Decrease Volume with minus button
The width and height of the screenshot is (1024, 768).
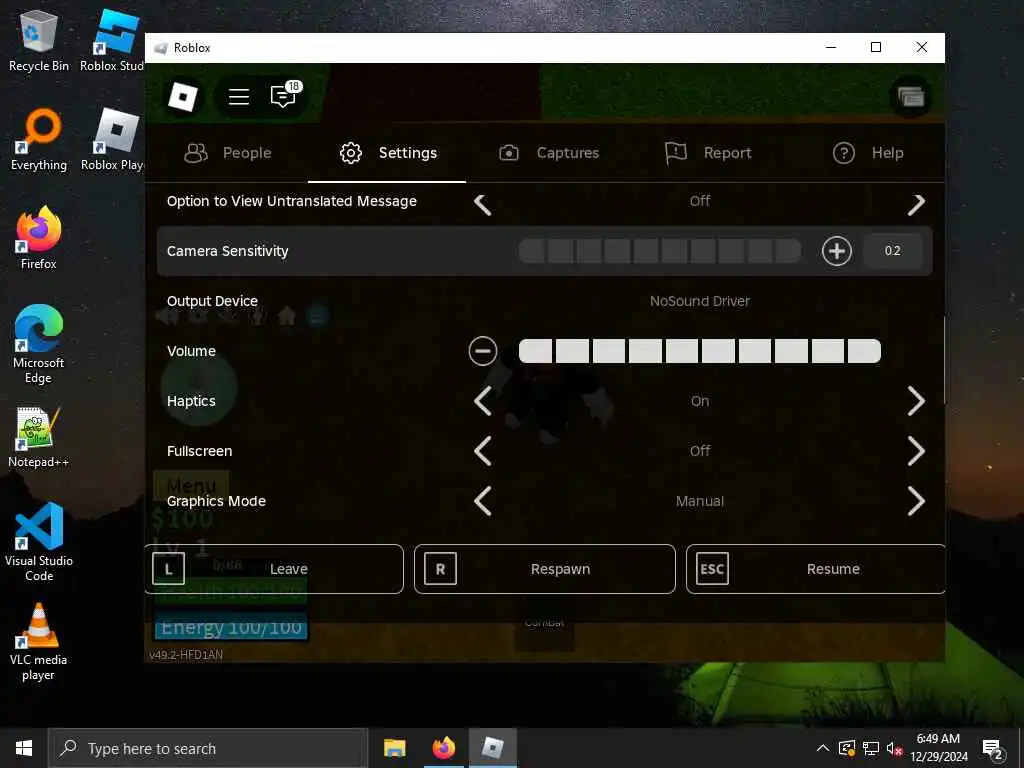click(483, 351)
